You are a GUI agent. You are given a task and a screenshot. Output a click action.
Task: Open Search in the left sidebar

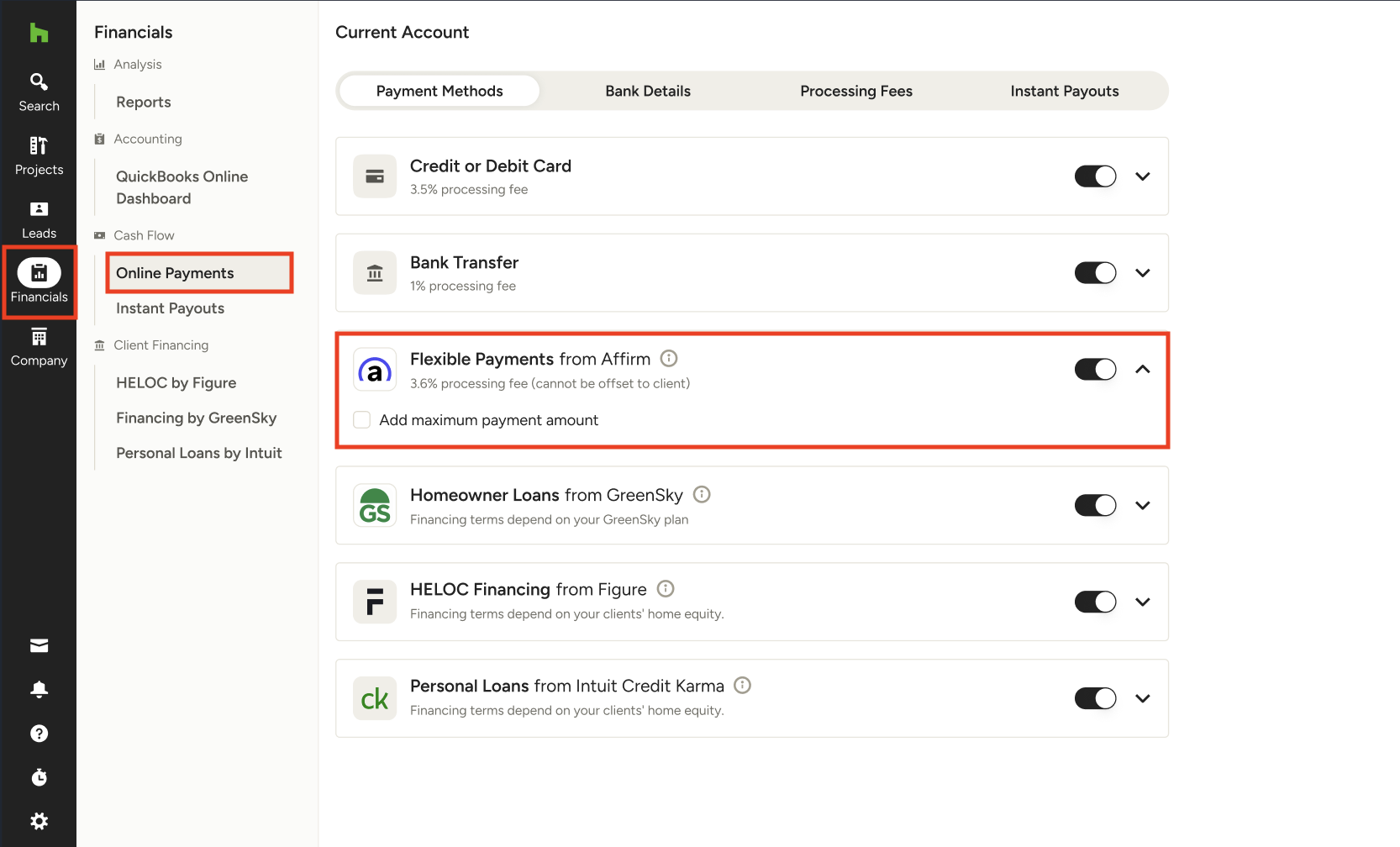(x=39, y=92)
